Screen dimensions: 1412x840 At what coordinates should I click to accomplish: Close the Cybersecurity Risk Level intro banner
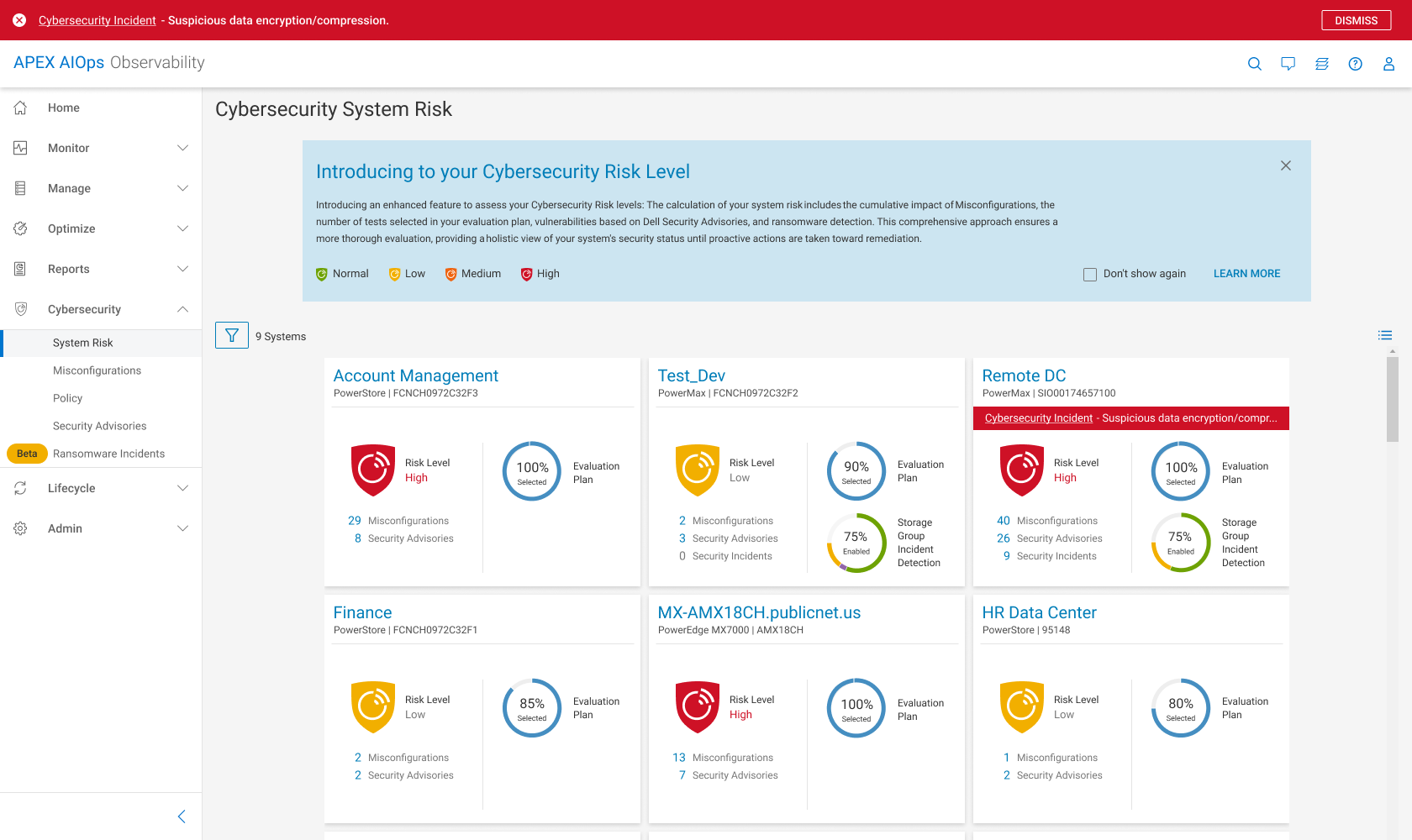pyautogui.click(x=1286, y=165)
